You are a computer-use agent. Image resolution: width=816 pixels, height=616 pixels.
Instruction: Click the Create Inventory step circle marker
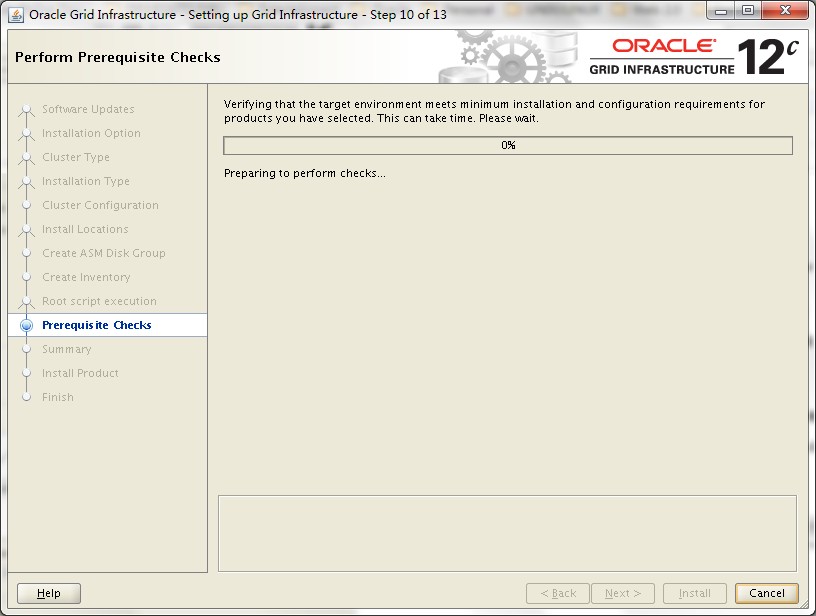click(x=27, y=277)
